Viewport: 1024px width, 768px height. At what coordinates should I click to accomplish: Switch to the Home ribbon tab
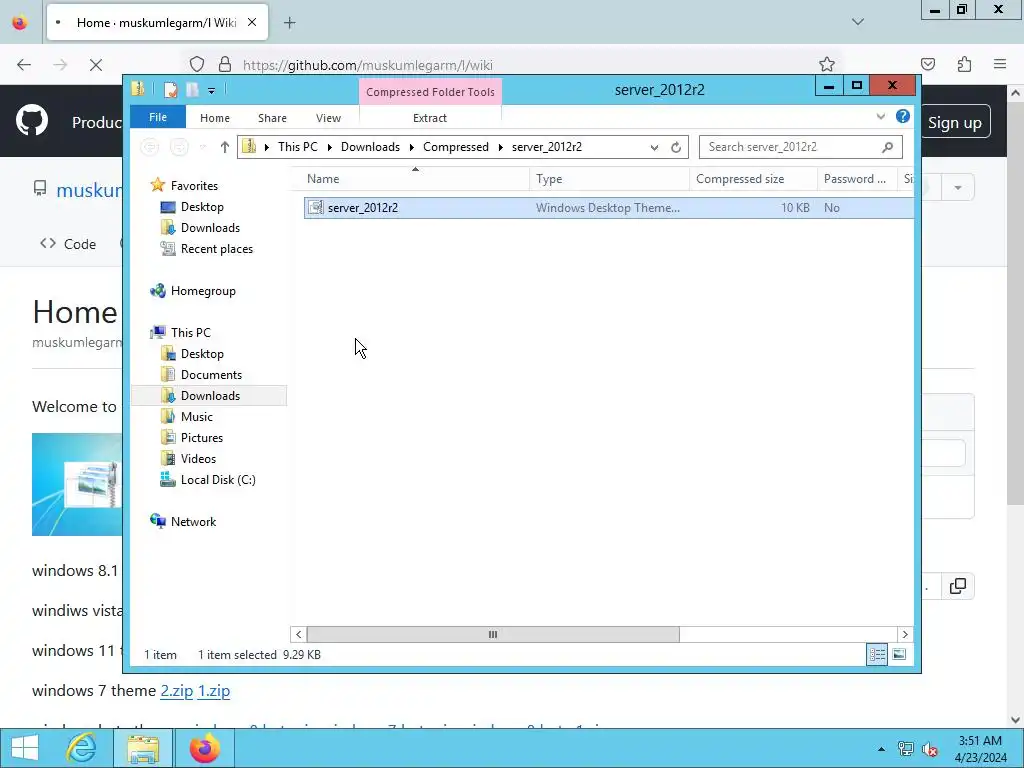pos(215,118)
